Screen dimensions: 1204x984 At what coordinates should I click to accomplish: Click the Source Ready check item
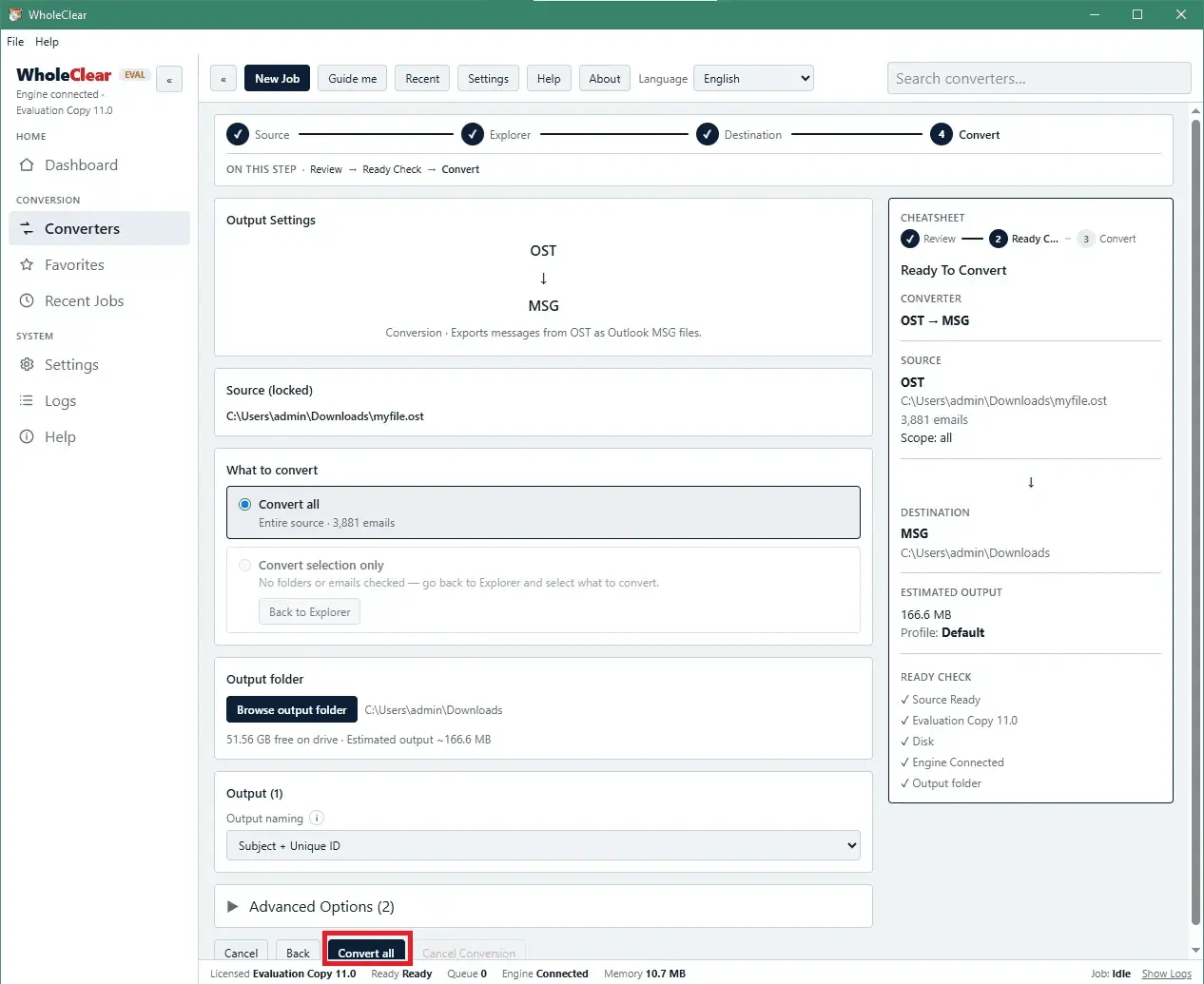(x=941, y=700)
